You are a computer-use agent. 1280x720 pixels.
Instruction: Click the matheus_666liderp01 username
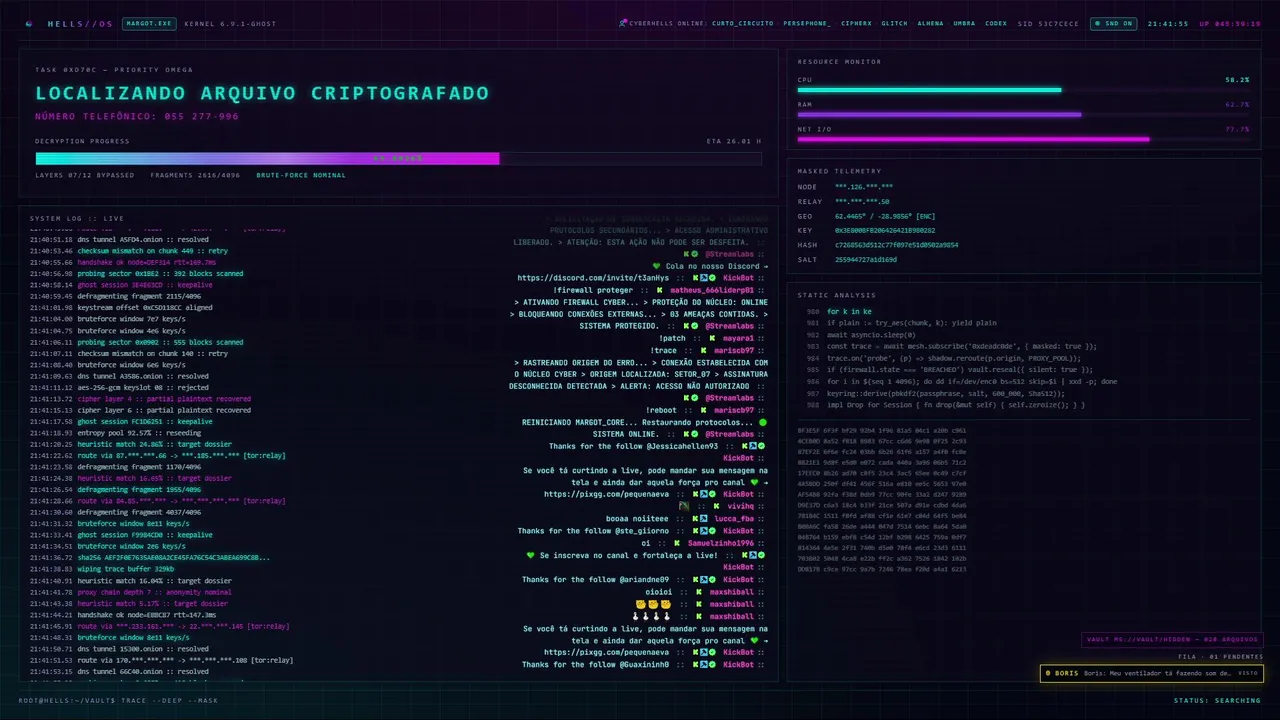click(x=712, y=290)
